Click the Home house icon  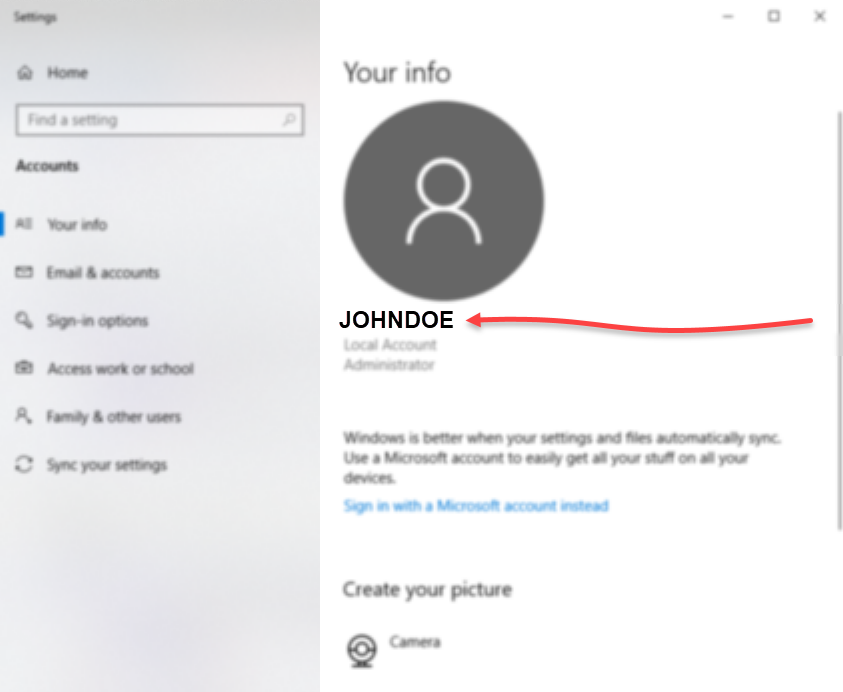(x=25, y=73)
